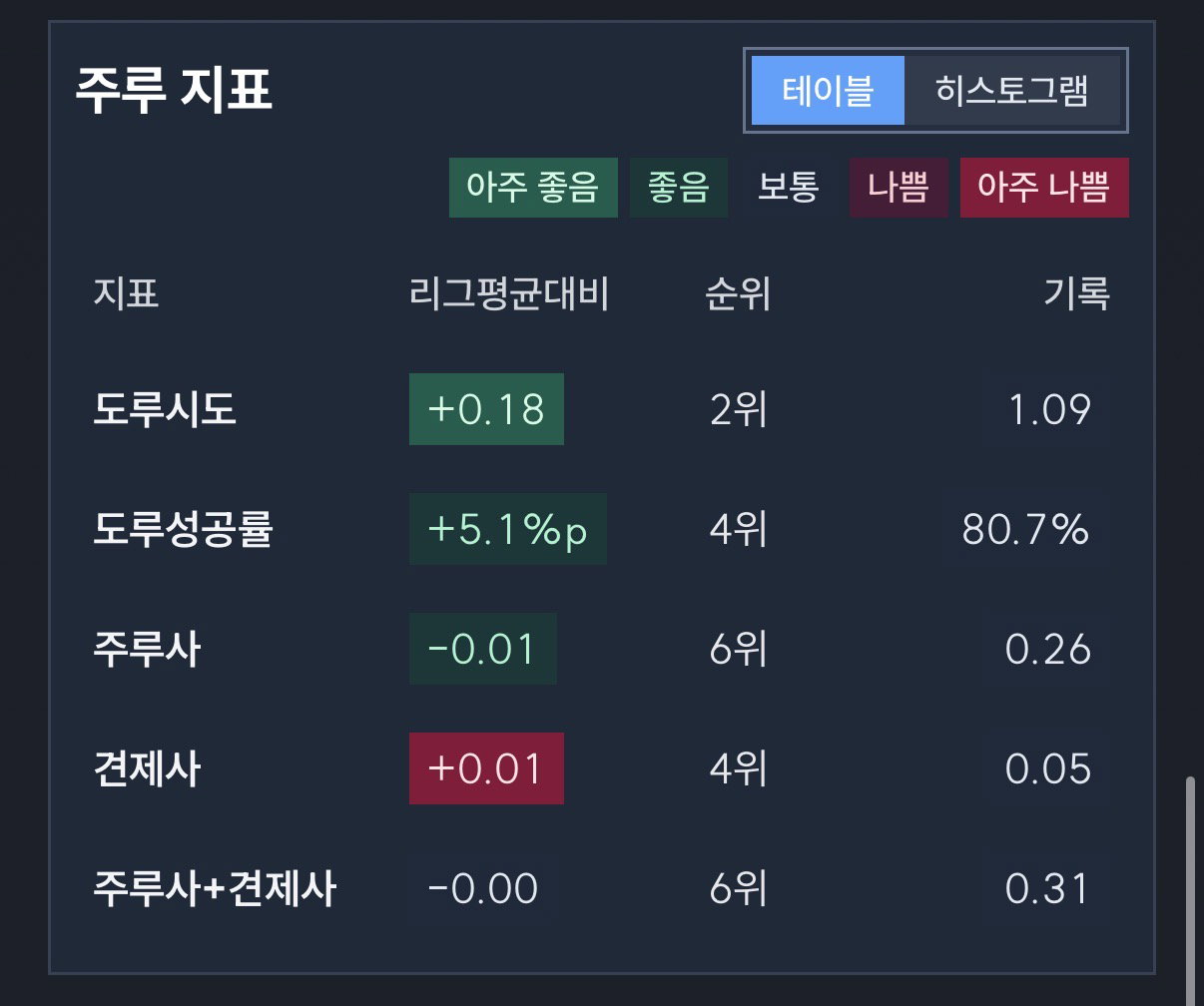Screen dimensions: 1204x1006
Task: Click the 좋음 legend swatch
Action: tap(679, 188)
